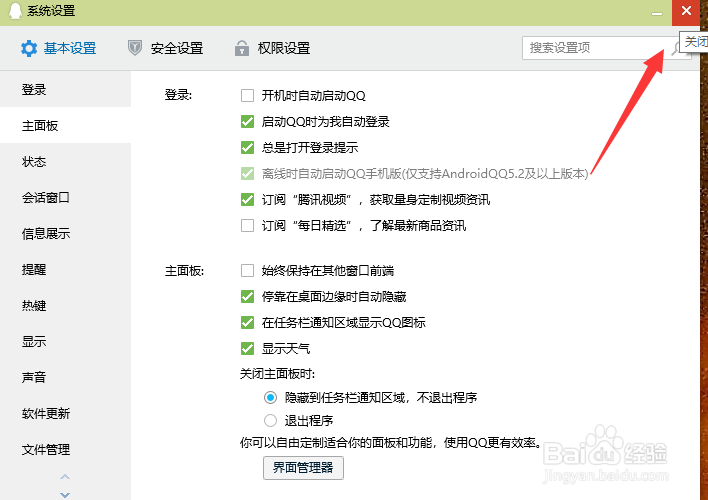Screen dimensions: 708x500
Task: Click the 主面板: section heading
Action: pyautogui.click(x=184, y=271)
